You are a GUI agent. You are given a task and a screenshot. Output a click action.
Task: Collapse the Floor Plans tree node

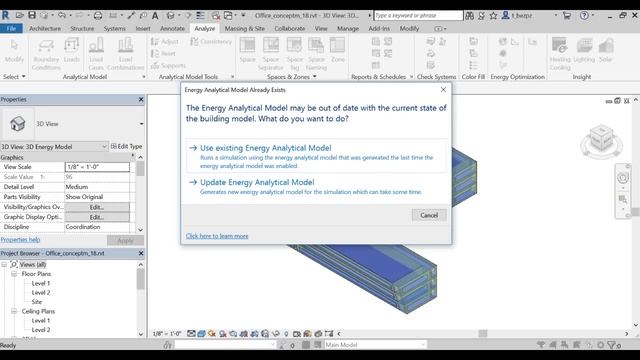[14, 274]
